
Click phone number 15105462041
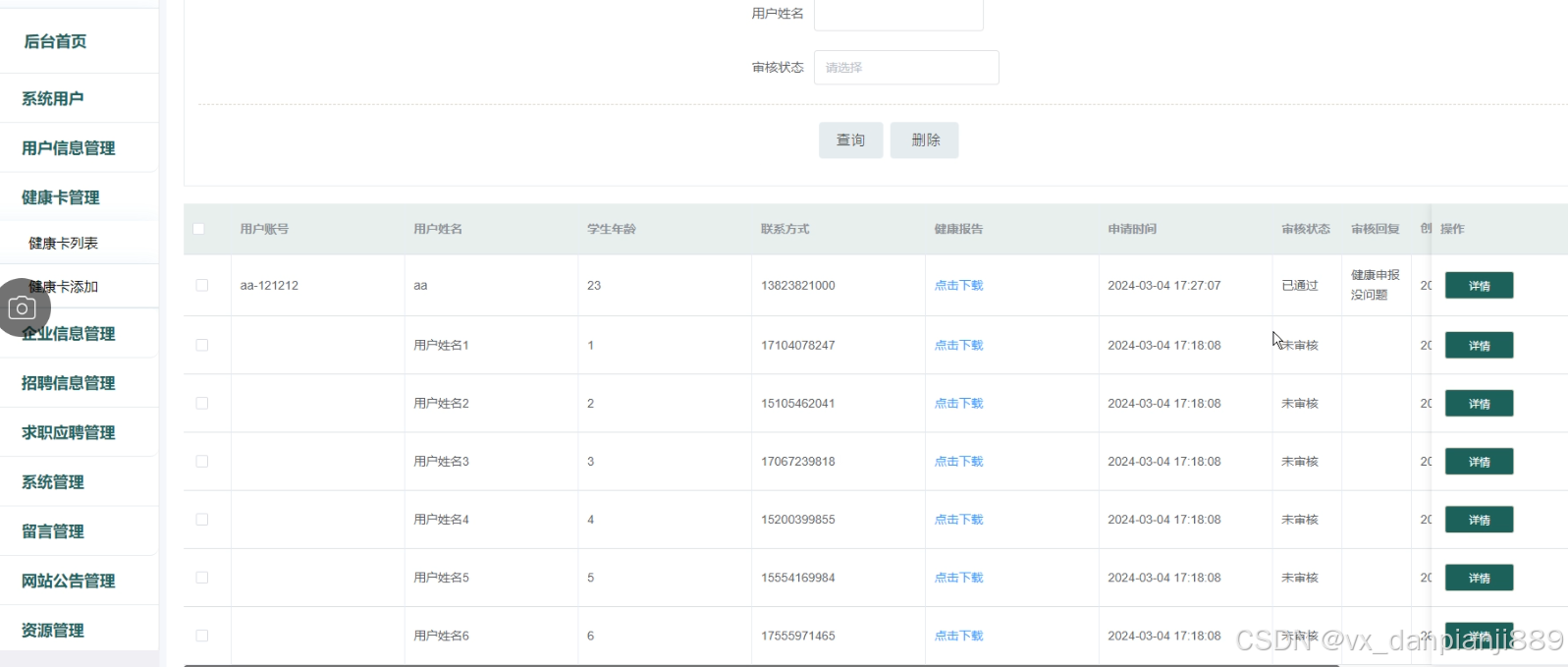798,404
